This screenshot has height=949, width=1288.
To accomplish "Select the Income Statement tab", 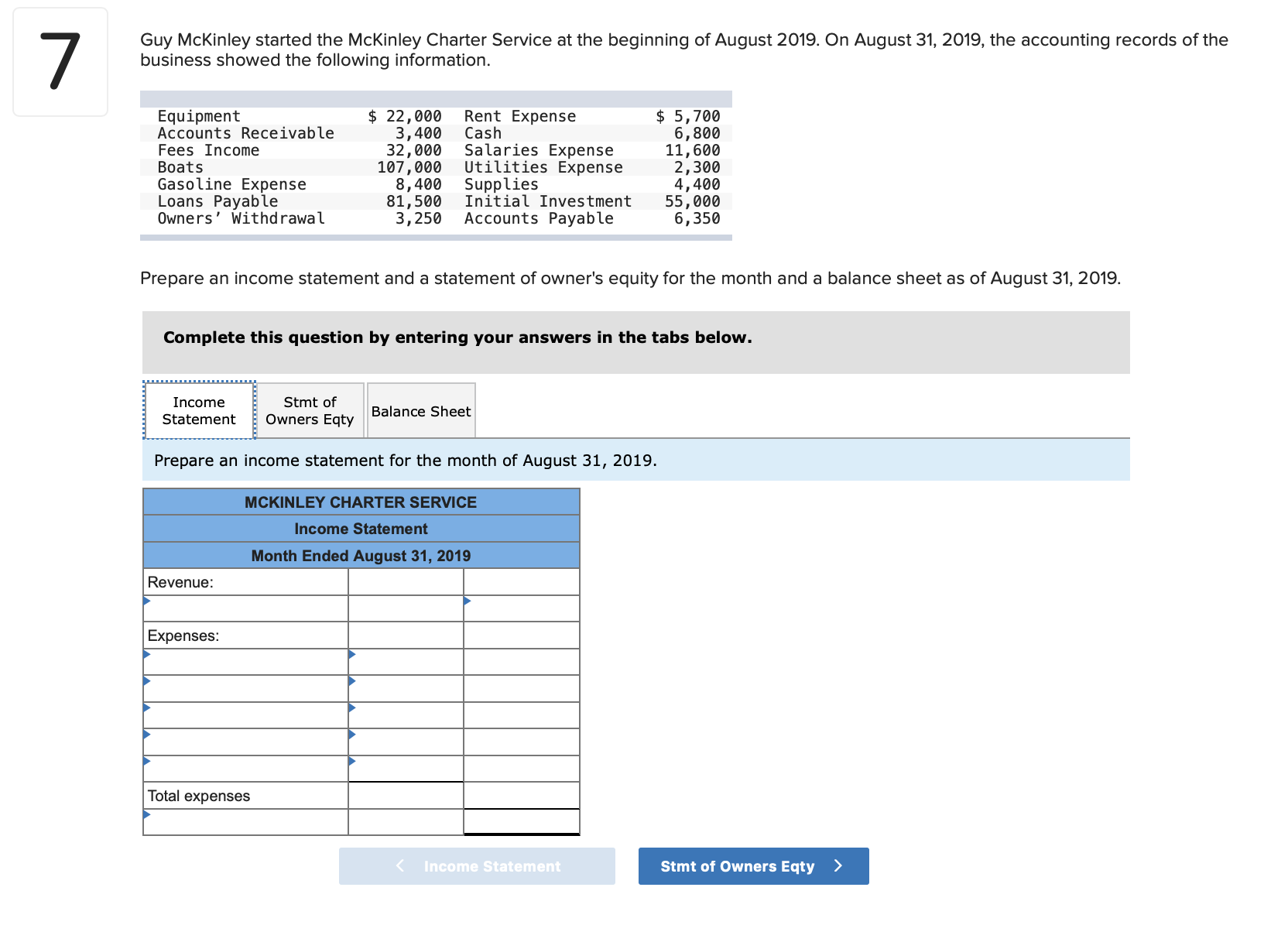I will coord(199,410).
